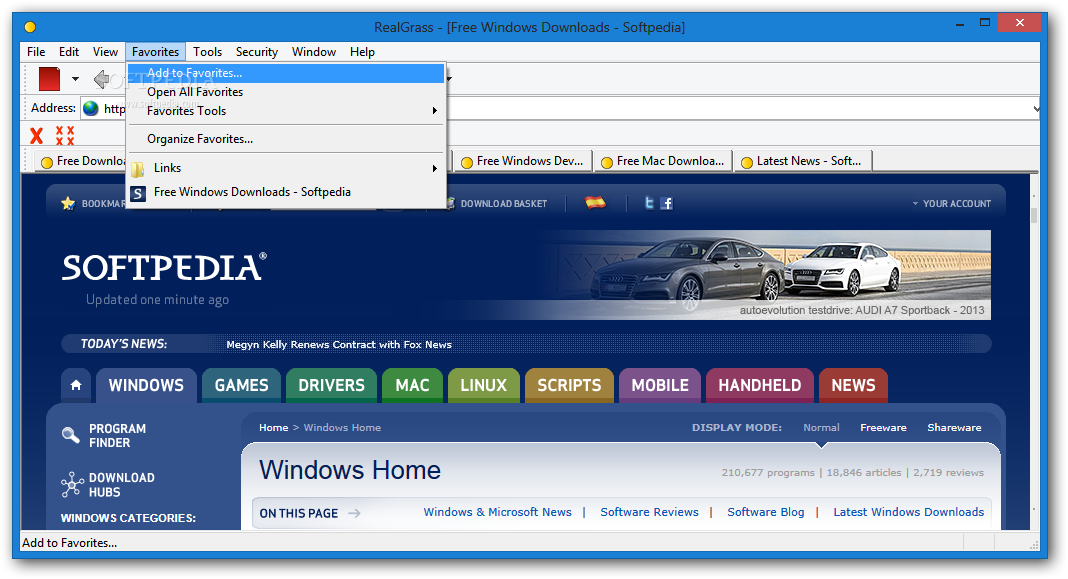This screenshot has height=579, width=1068.
Task: Open the Tools menu
Action: [x=207, y=52]
